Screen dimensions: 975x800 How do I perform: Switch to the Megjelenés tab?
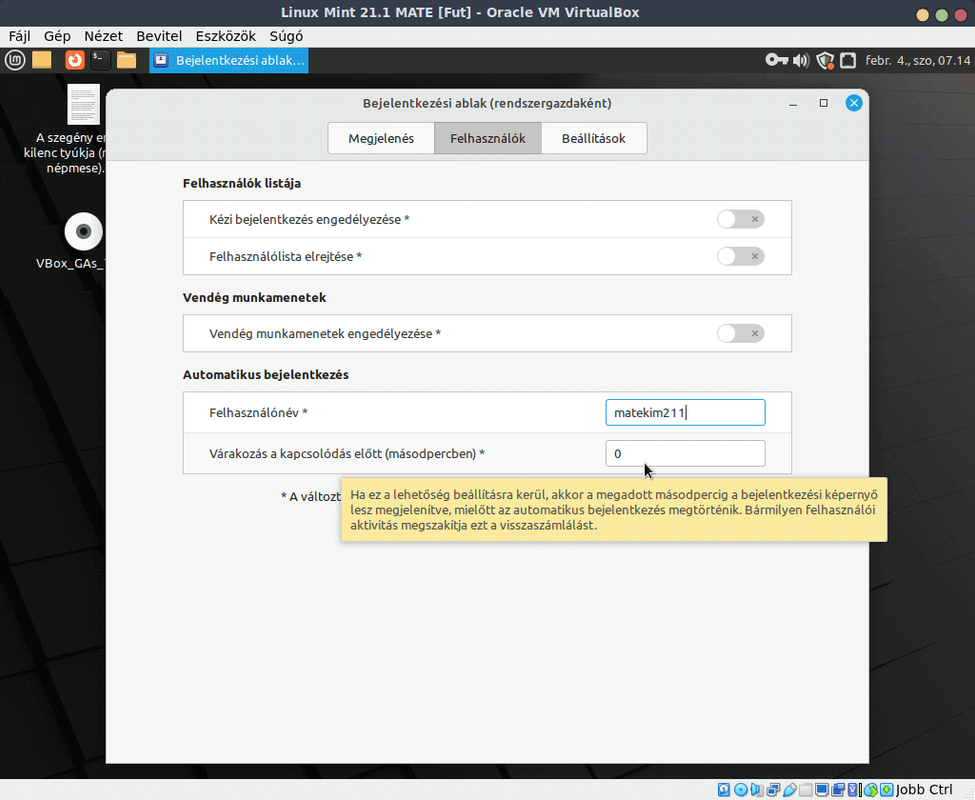click(x=381, y=138)
